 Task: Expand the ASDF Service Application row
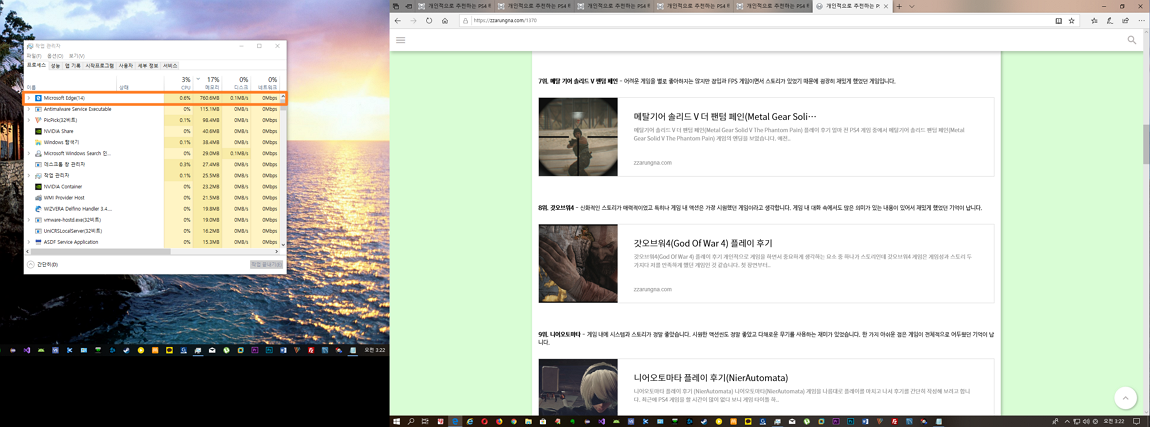click(x=29, y=241)
